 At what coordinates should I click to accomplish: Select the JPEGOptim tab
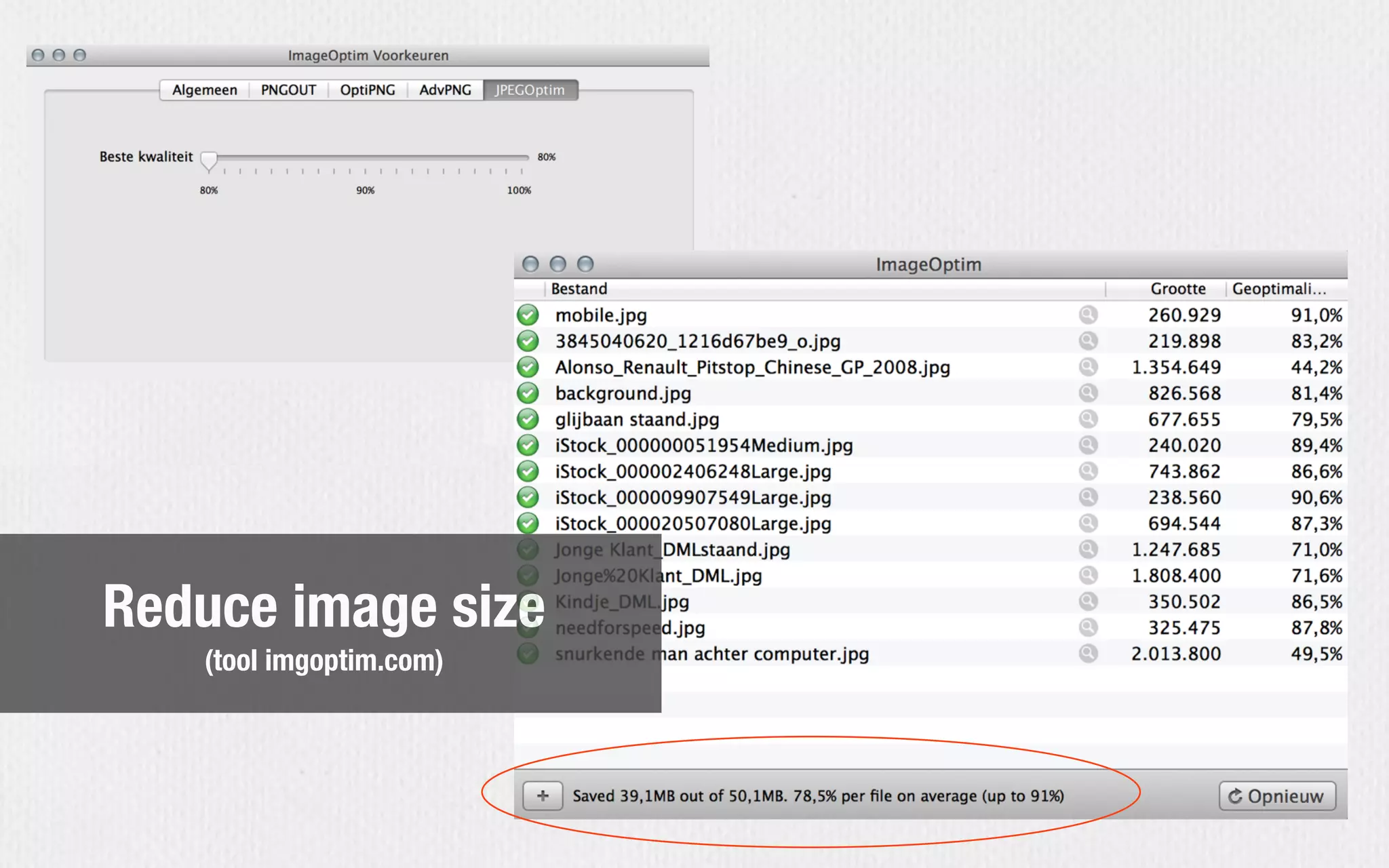530,90
